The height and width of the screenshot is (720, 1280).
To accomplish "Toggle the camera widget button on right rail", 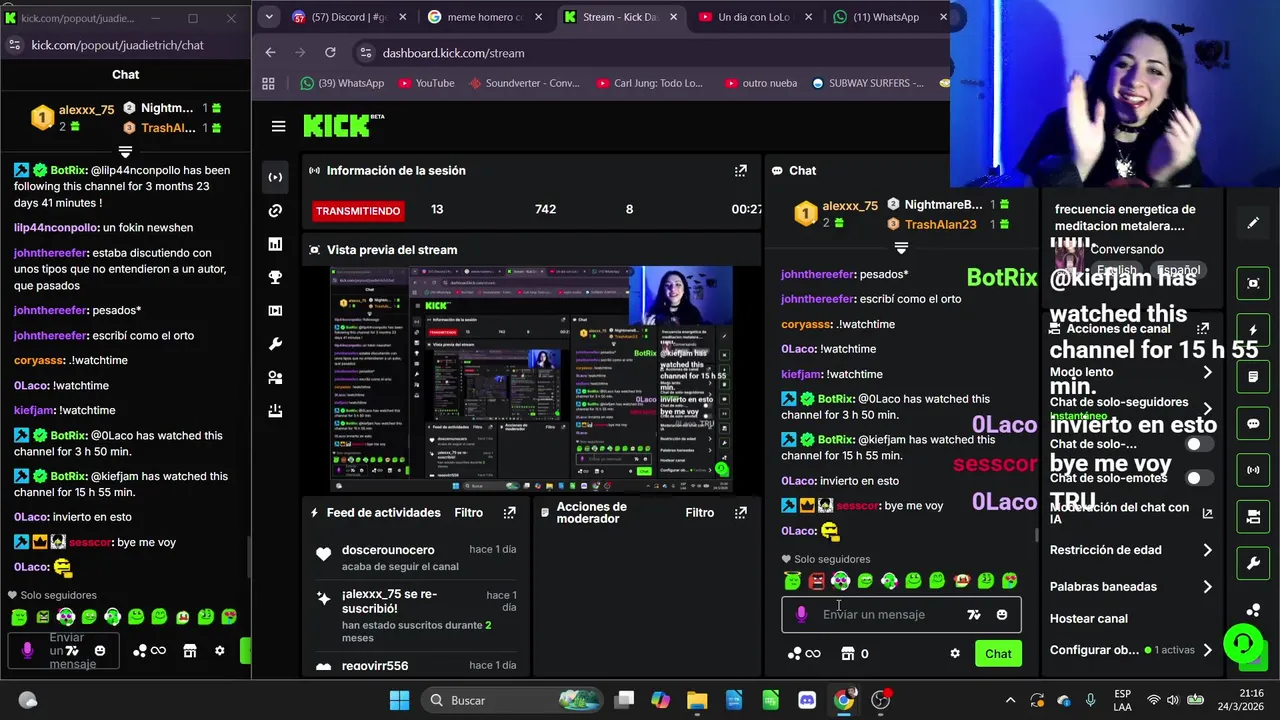I will click(x=1253, y=517).
